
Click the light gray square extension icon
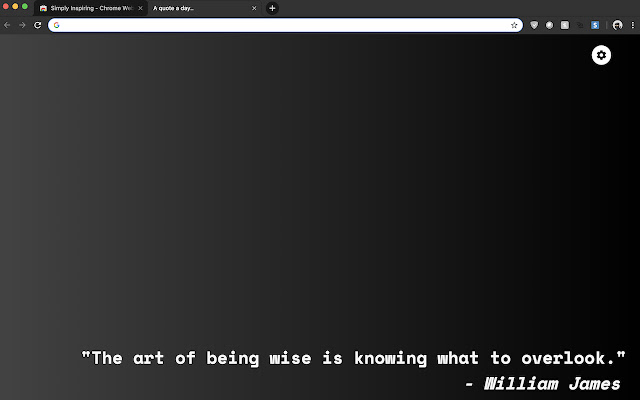click(565, 25)
